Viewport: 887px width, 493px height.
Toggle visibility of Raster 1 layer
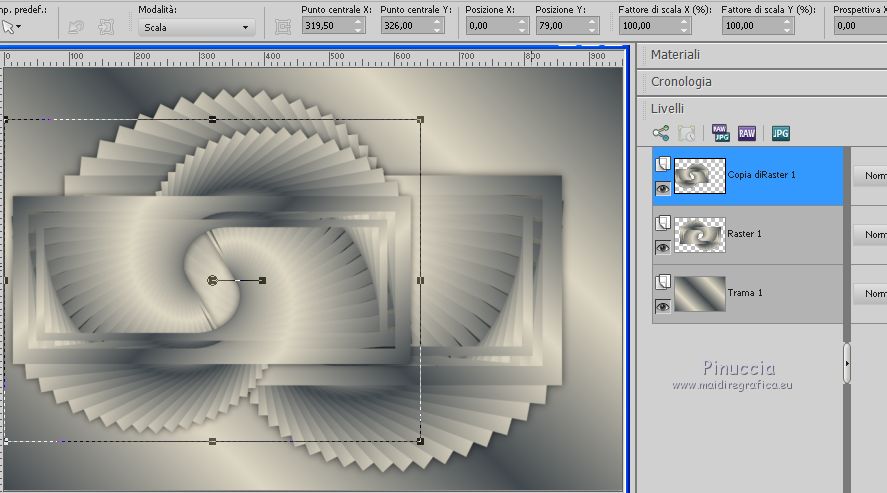point(662,247)
